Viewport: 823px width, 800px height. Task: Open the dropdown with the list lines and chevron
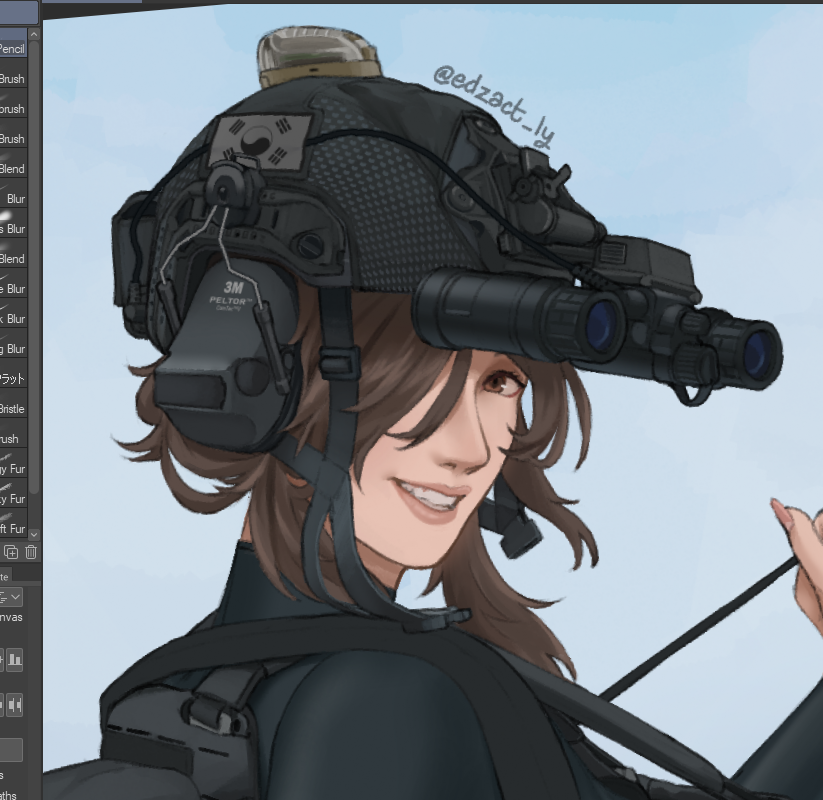[x=11, y=597]
